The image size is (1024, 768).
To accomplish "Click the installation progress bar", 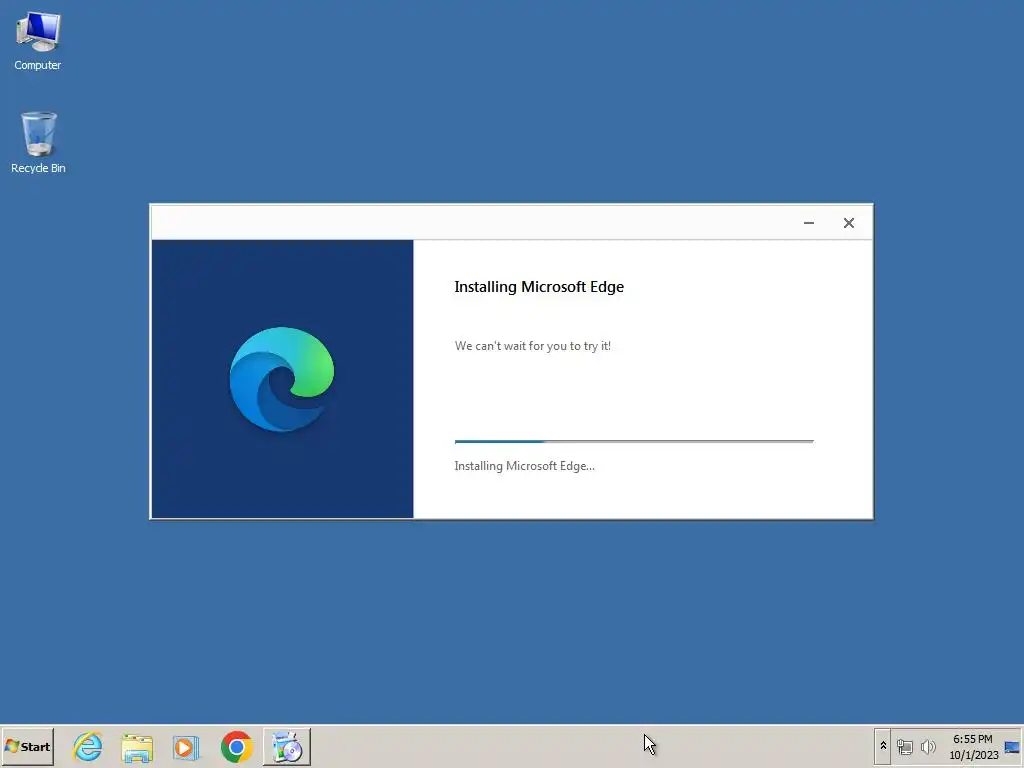I will click(633, 441).
